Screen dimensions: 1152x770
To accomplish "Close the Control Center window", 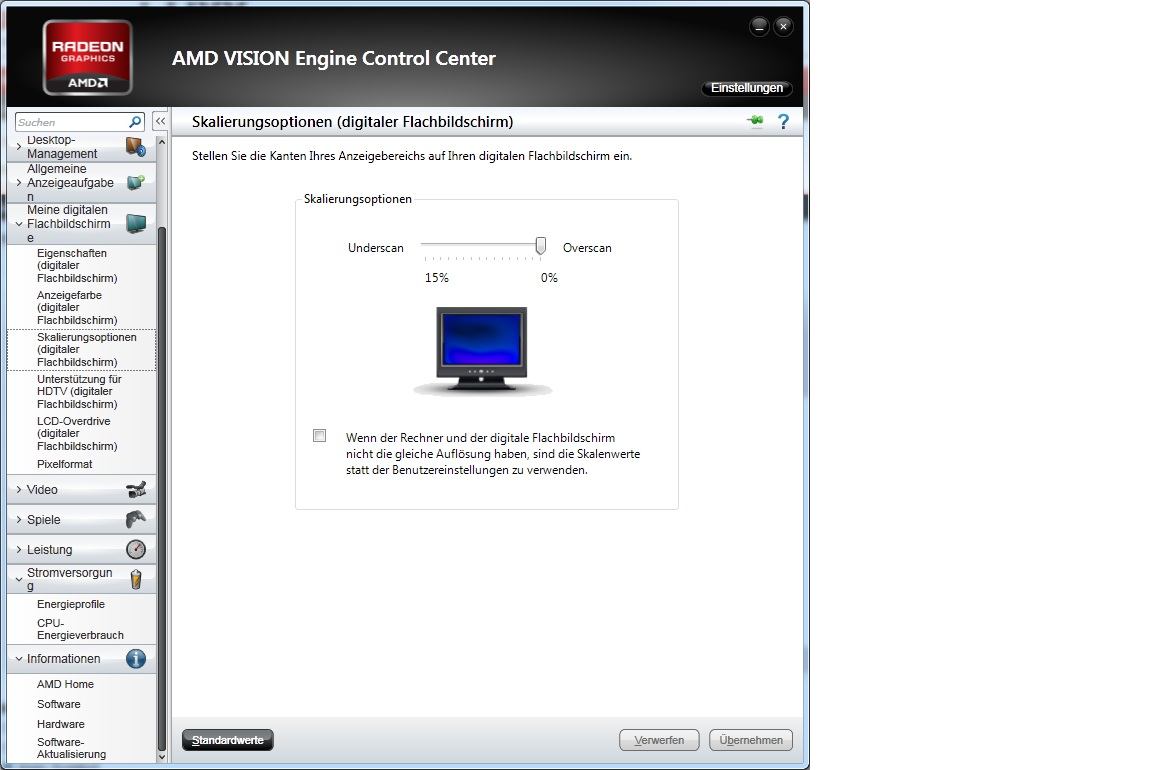I will pos(783,27).
